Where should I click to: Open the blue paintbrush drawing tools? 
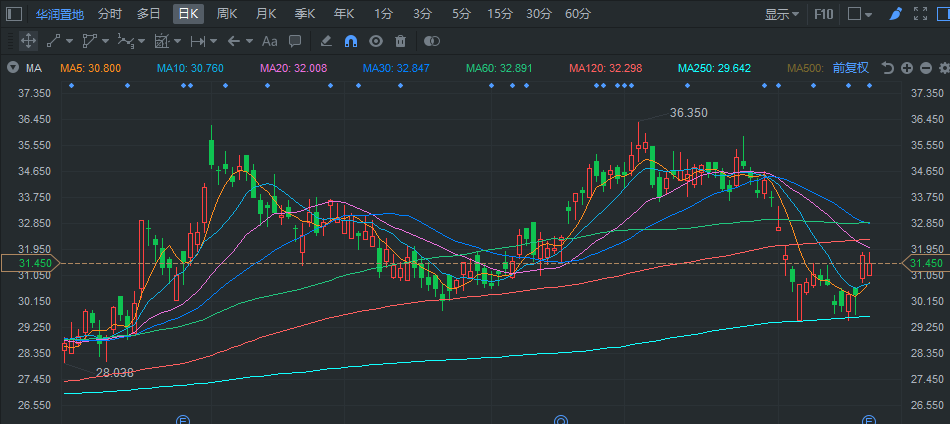click(895, 14)
